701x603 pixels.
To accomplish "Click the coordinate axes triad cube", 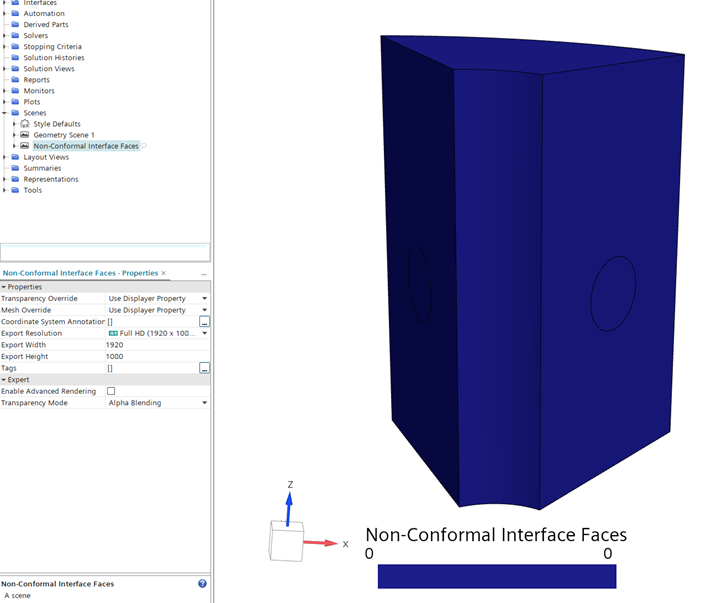I will 286,541.
